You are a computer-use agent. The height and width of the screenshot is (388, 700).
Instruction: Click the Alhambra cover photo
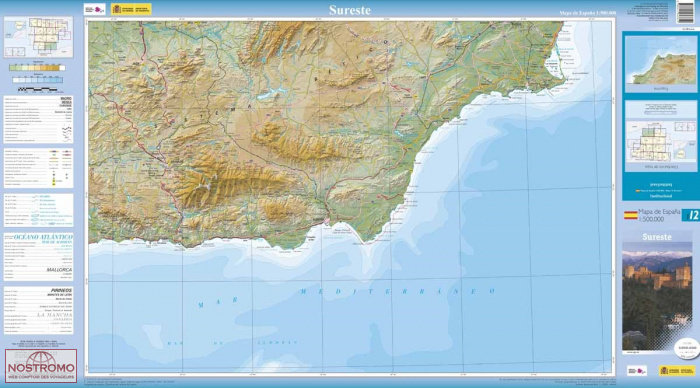click(657, 296)
